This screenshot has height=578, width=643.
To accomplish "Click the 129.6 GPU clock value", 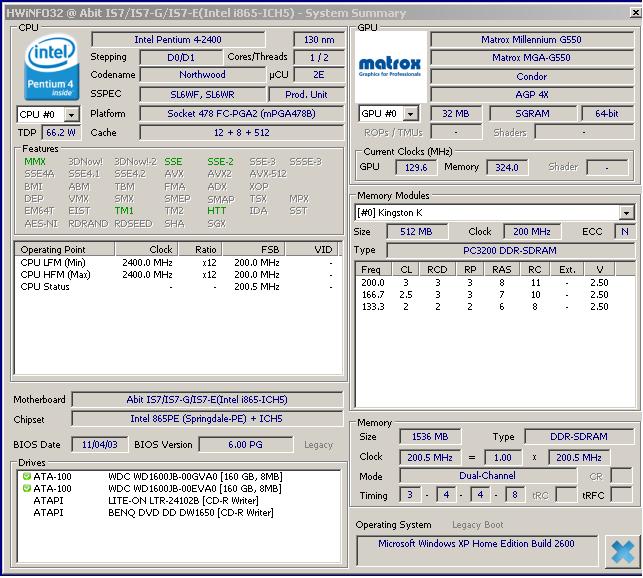I will (x=416, y=167).
